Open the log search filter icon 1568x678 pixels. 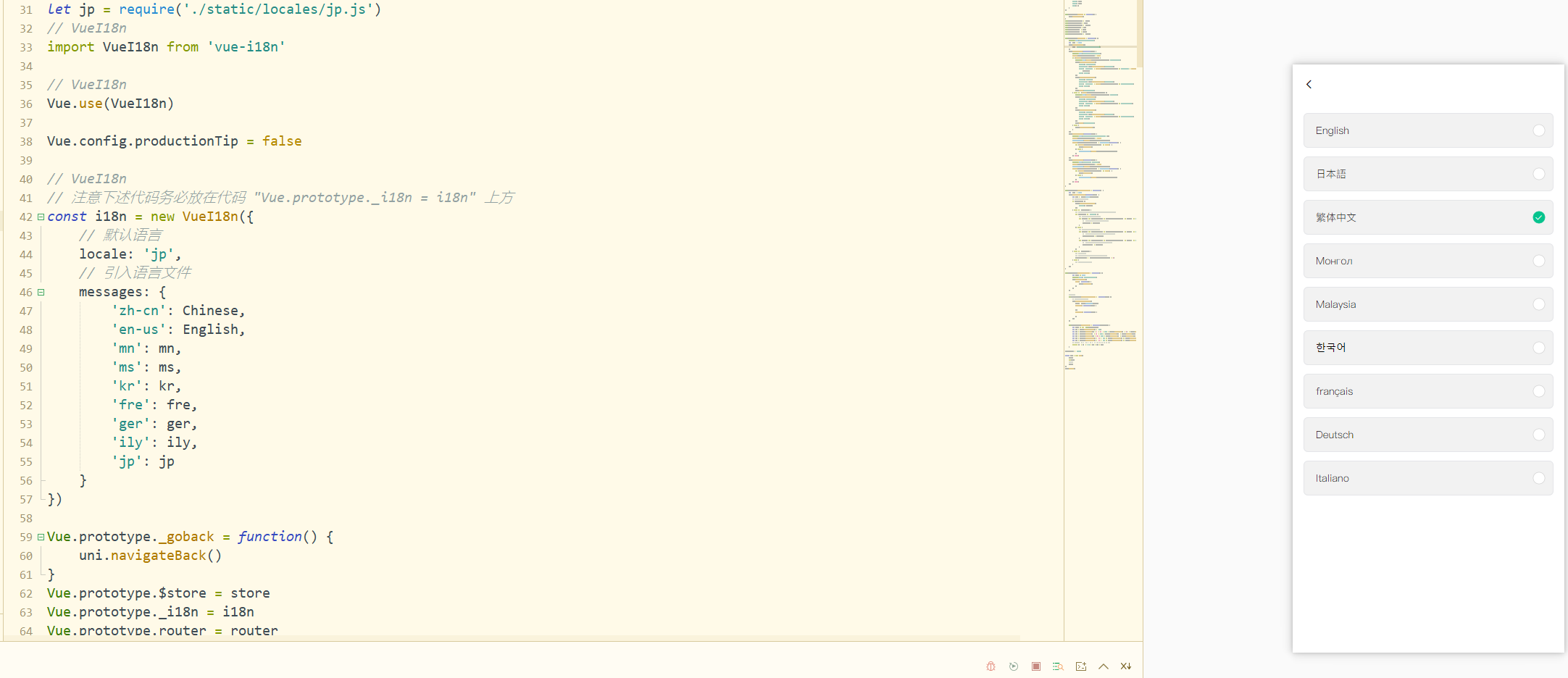pyautogui.click(x=1058, y=666)
